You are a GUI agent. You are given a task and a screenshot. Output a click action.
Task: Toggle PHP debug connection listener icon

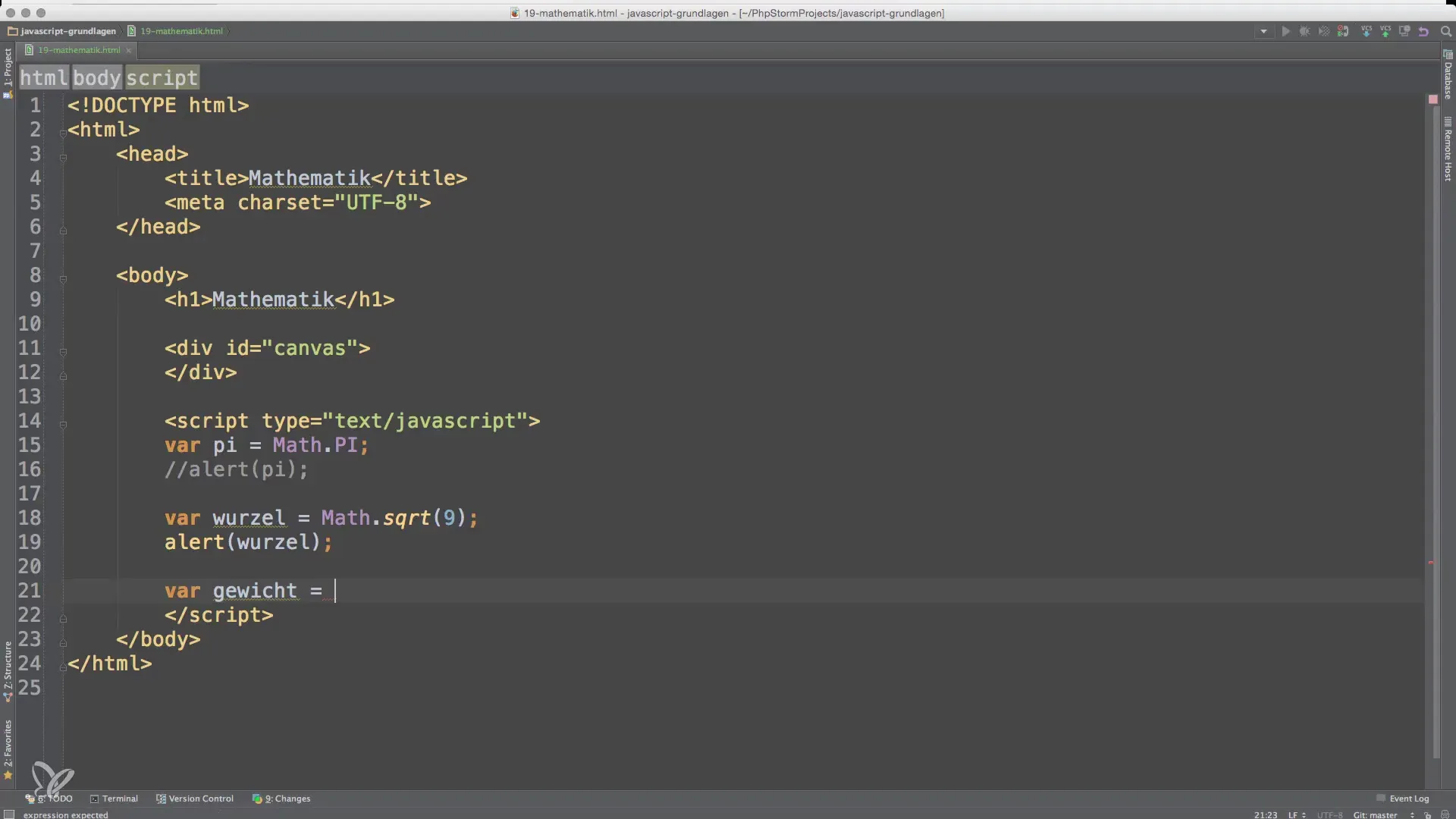point(1343,32)
